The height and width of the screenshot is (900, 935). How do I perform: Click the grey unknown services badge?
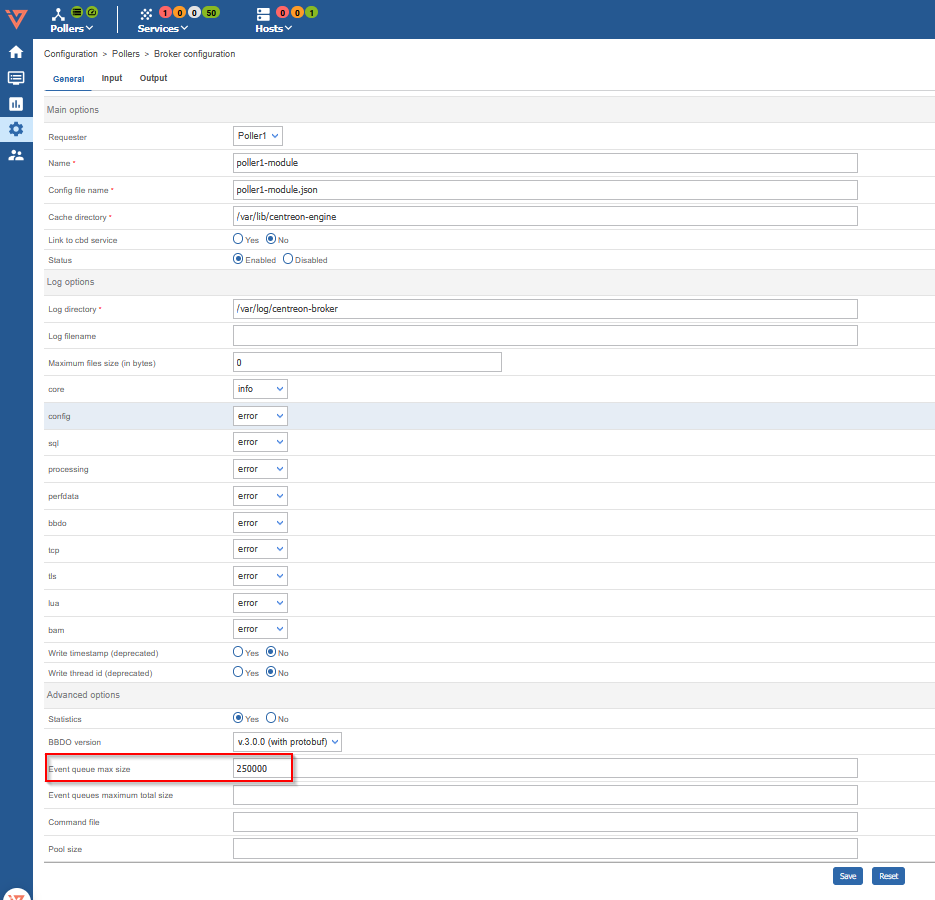(x=194, y=13)
